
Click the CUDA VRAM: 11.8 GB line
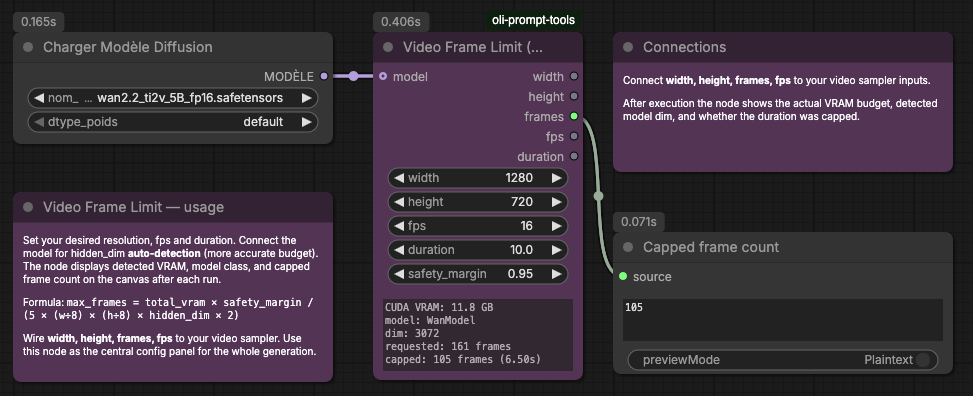[439, 307]
